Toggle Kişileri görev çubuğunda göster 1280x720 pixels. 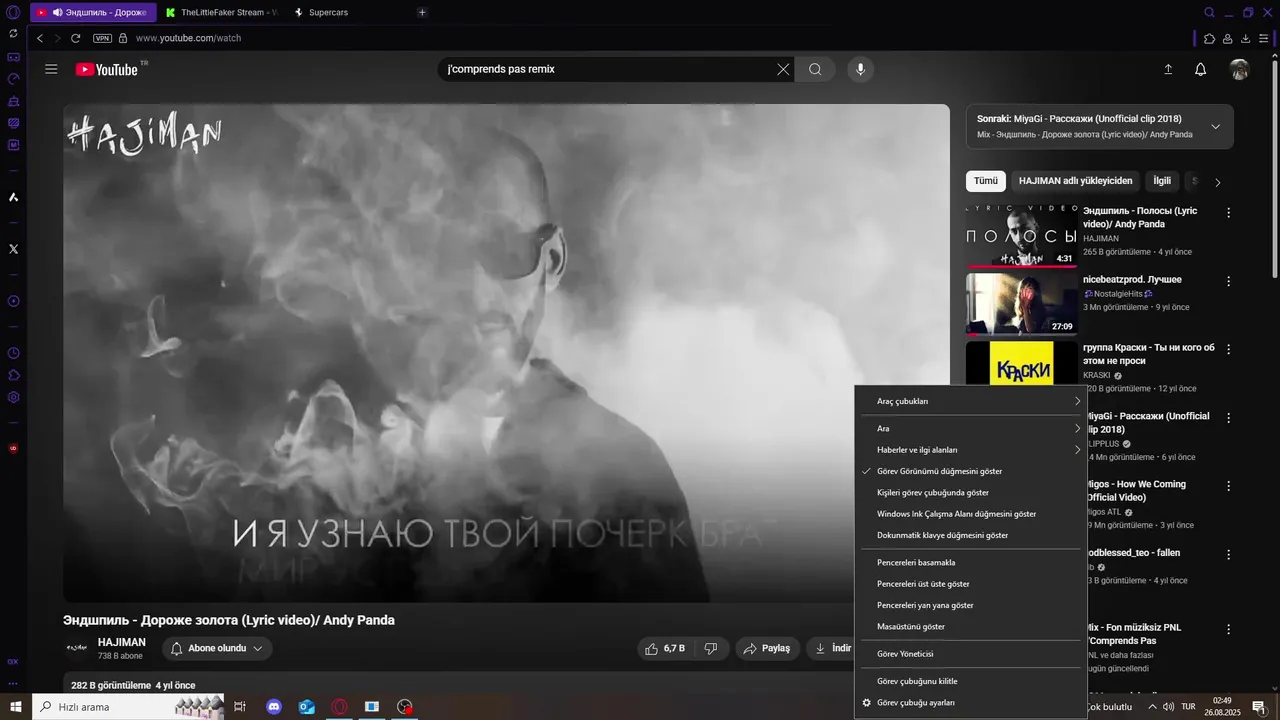point(970,492)
